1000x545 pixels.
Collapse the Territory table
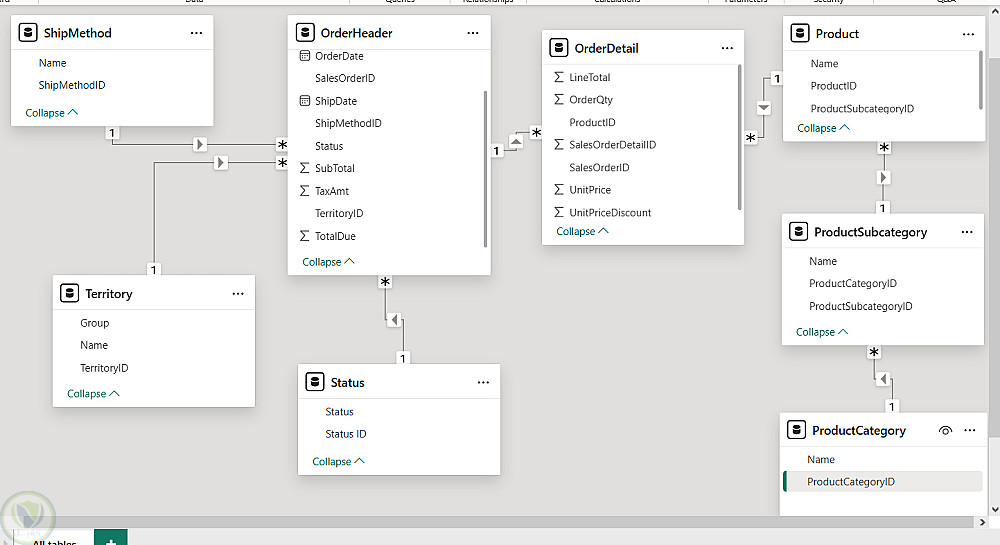click(93, 394)
